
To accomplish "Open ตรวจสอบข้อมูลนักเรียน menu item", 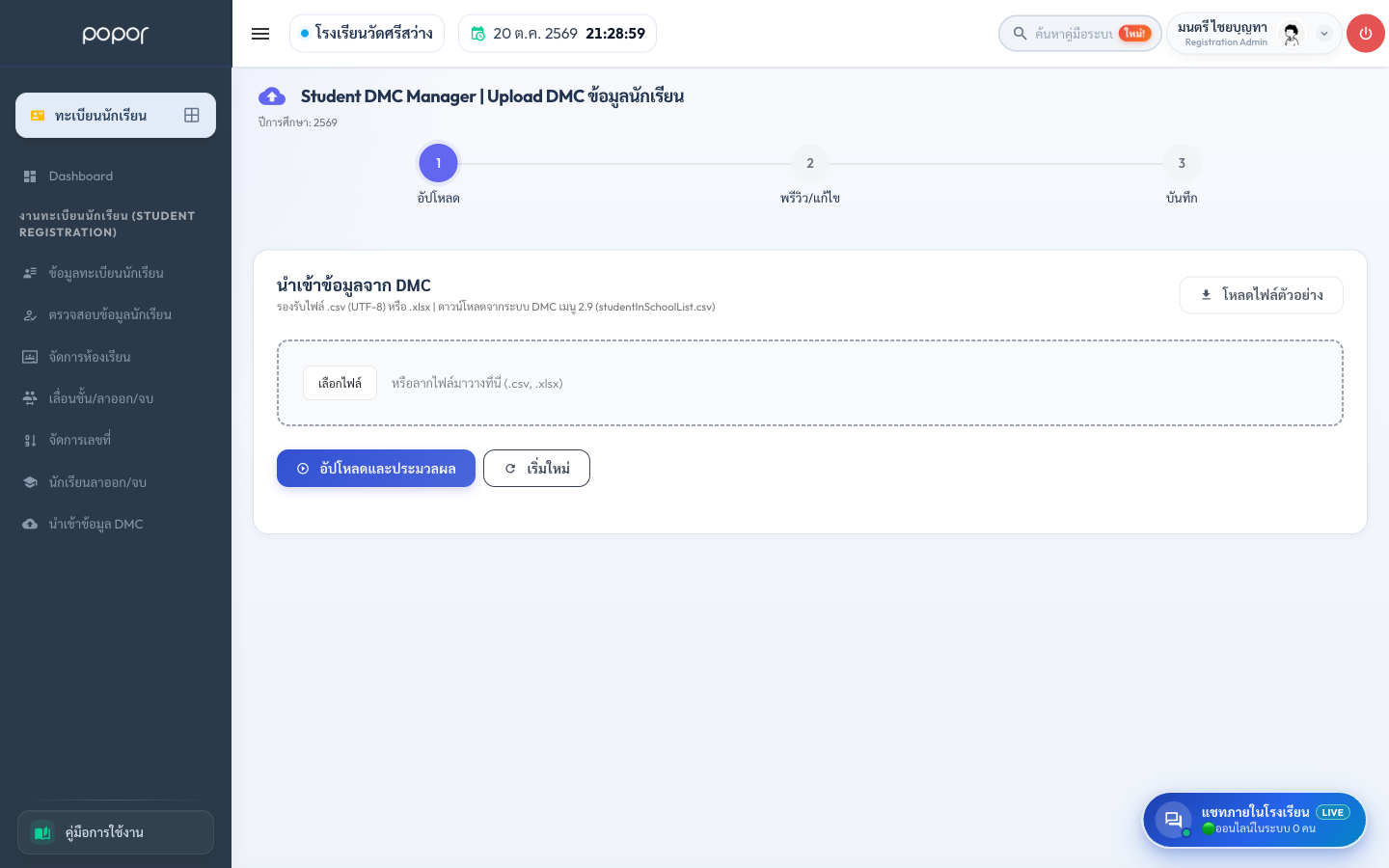I will (x=116, y=314).
